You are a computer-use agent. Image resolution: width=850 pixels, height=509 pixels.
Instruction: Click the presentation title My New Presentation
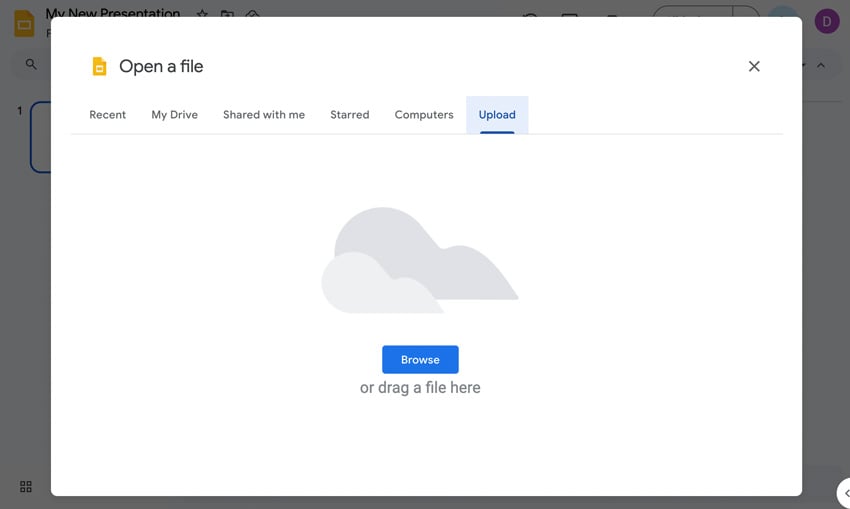point(113,14)
